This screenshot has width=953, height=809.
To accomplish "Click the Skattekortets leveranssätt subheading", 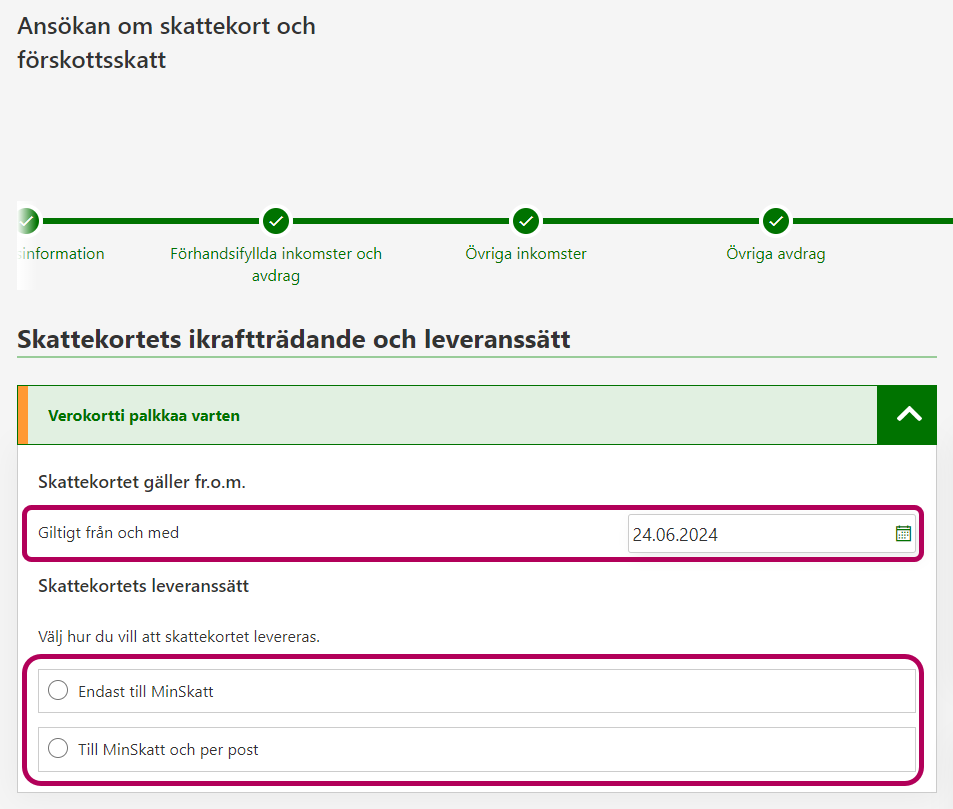I will coord(143,586).
